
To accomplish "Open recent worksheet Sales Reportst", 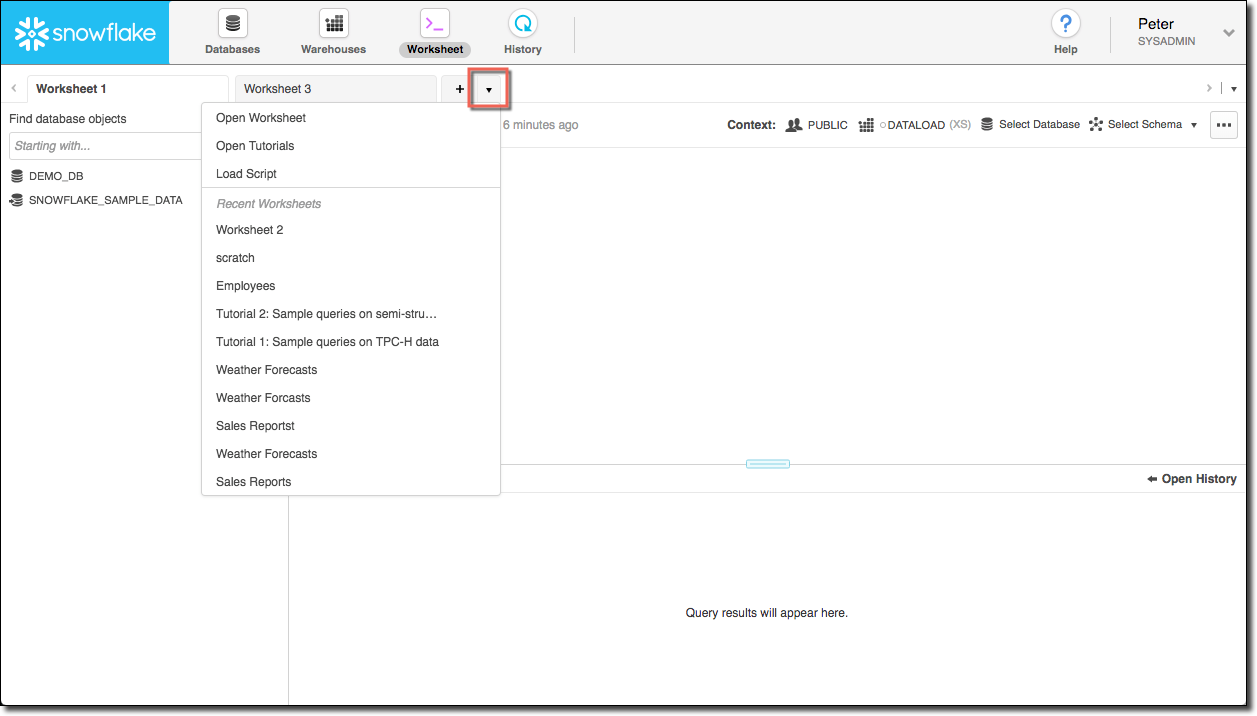I will [351, 426].
